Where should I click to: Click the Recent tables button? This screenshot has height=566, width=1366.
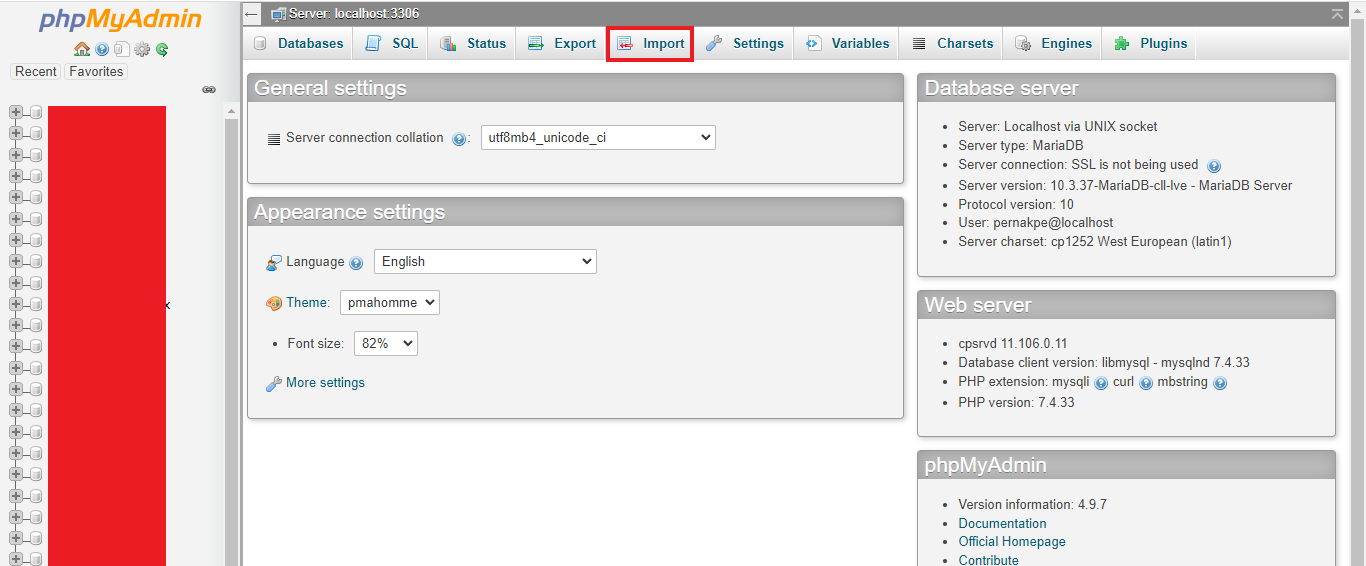pyautogui.click(x=36, y=72)
